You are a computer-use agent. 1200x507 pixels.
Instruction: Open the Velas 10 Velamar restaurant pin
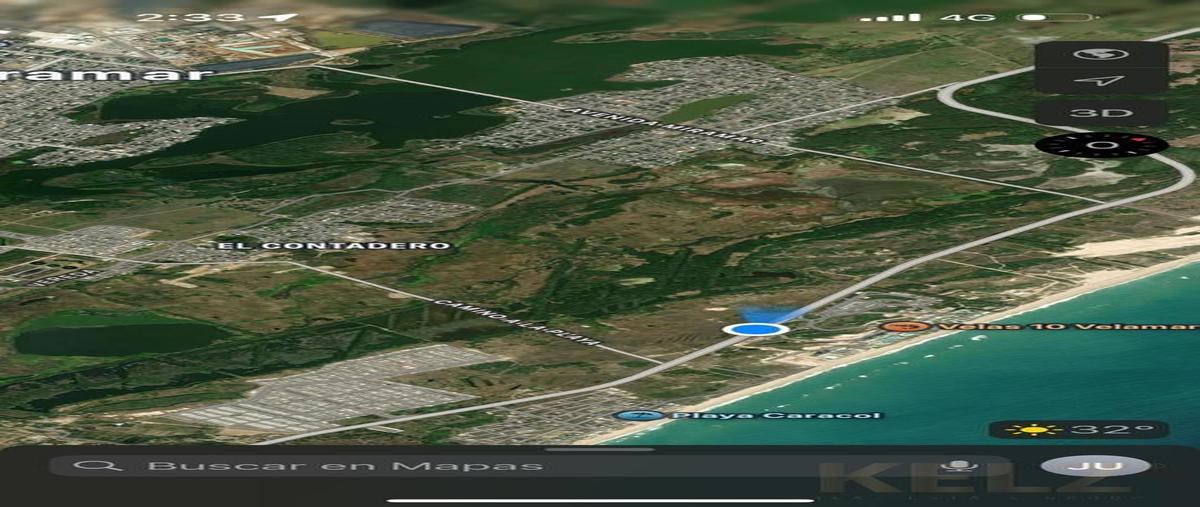coord(906,326)
